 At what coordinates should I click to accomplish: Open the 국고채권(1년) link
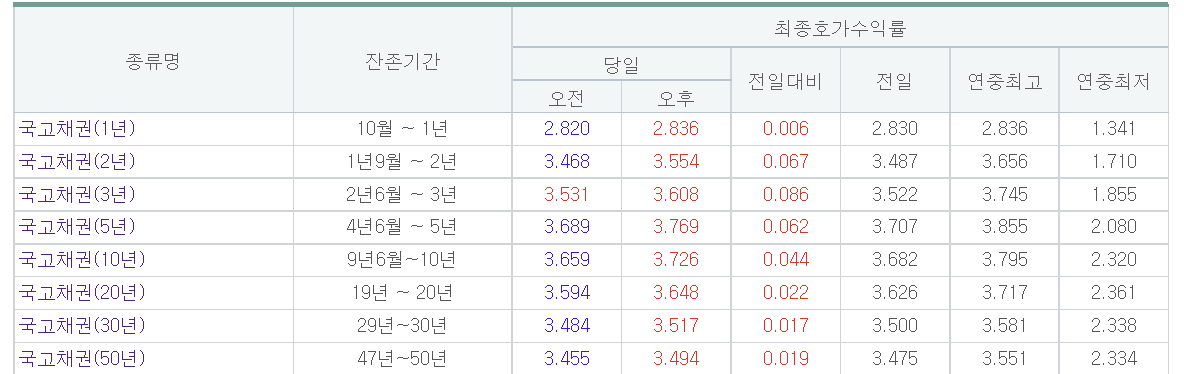[77, 128]
